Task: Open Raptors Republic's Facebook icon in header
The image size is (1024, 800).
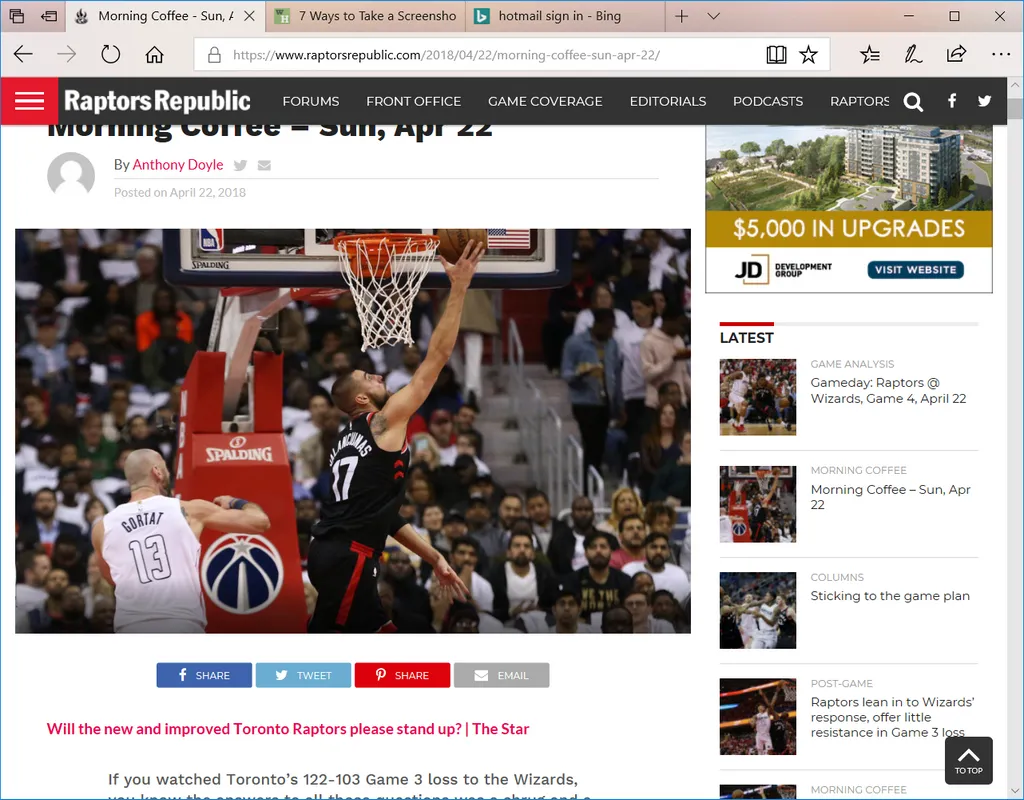Action: (952, 101)
